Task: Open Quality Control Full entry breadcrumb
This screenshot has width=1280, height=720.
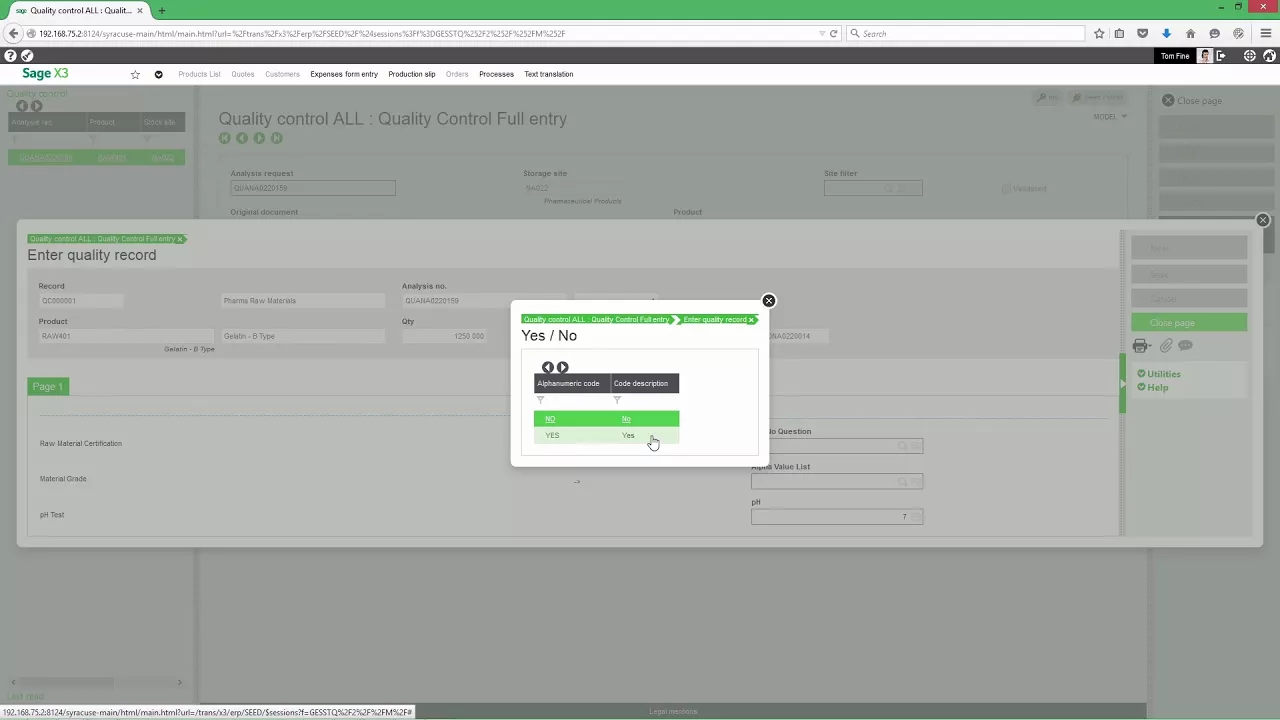Action: pos(596,319)
